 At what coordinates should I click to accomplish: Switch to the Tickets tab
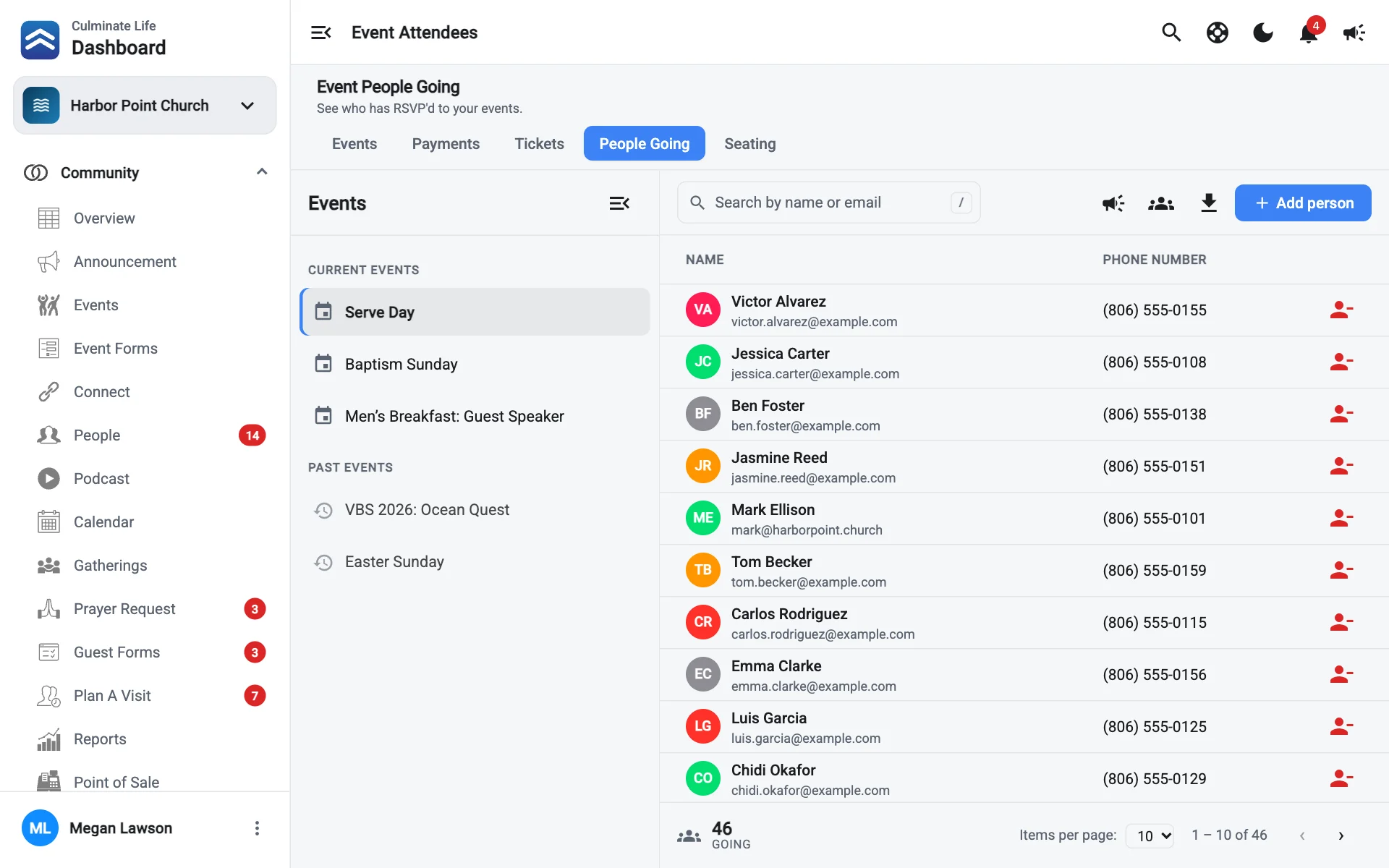tap(540, 144)
